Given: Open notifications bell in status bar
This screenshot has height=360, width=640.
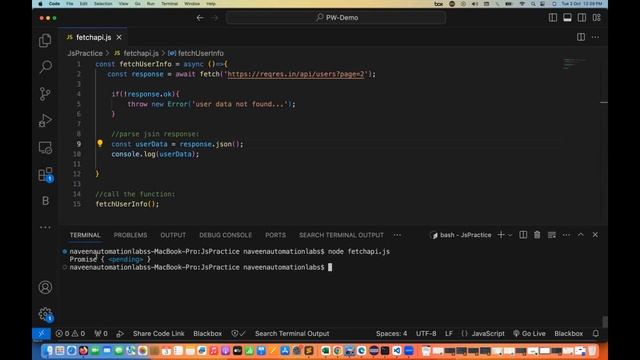Looking at the screenshot, I should (596, 333).
